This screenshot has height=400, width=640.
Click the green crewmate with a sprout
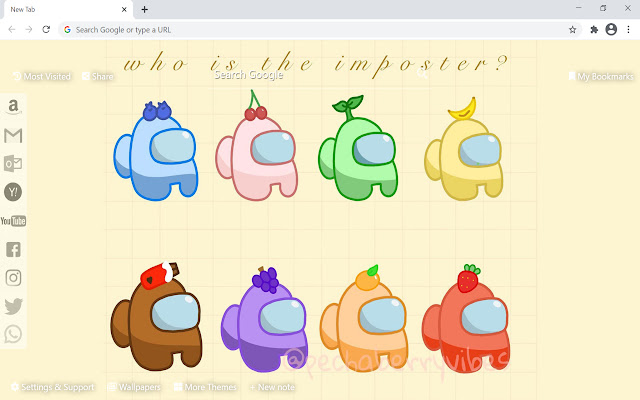coord(358,148)
